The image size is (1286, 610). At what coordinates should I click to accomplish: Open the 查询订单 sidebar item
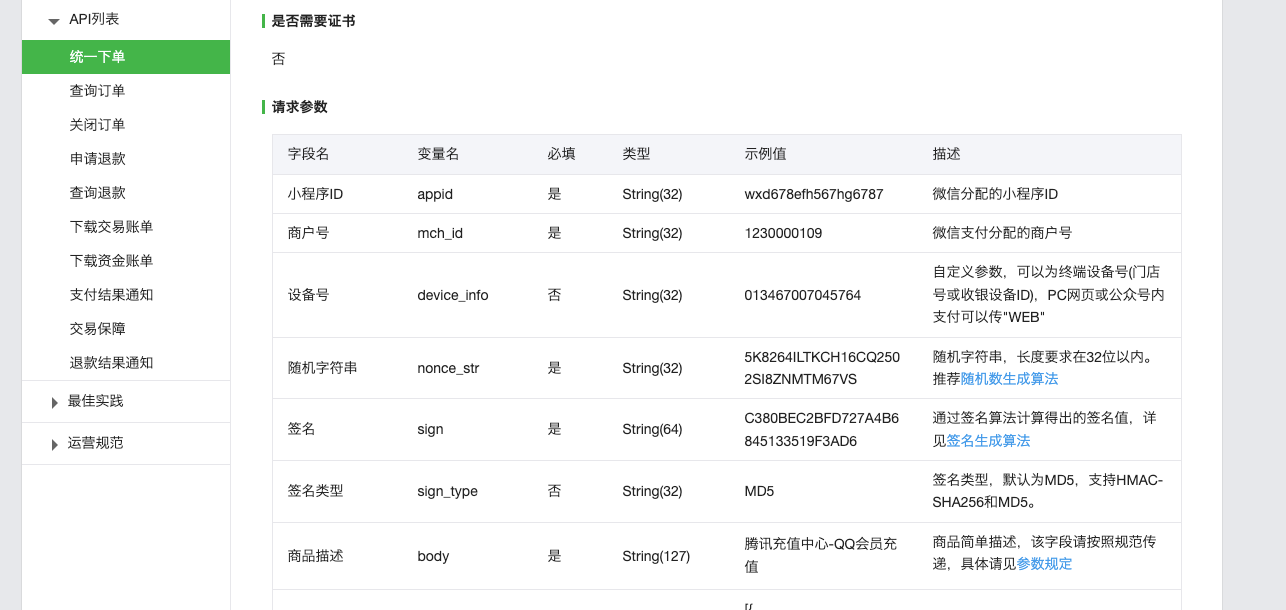click(97, 91)
